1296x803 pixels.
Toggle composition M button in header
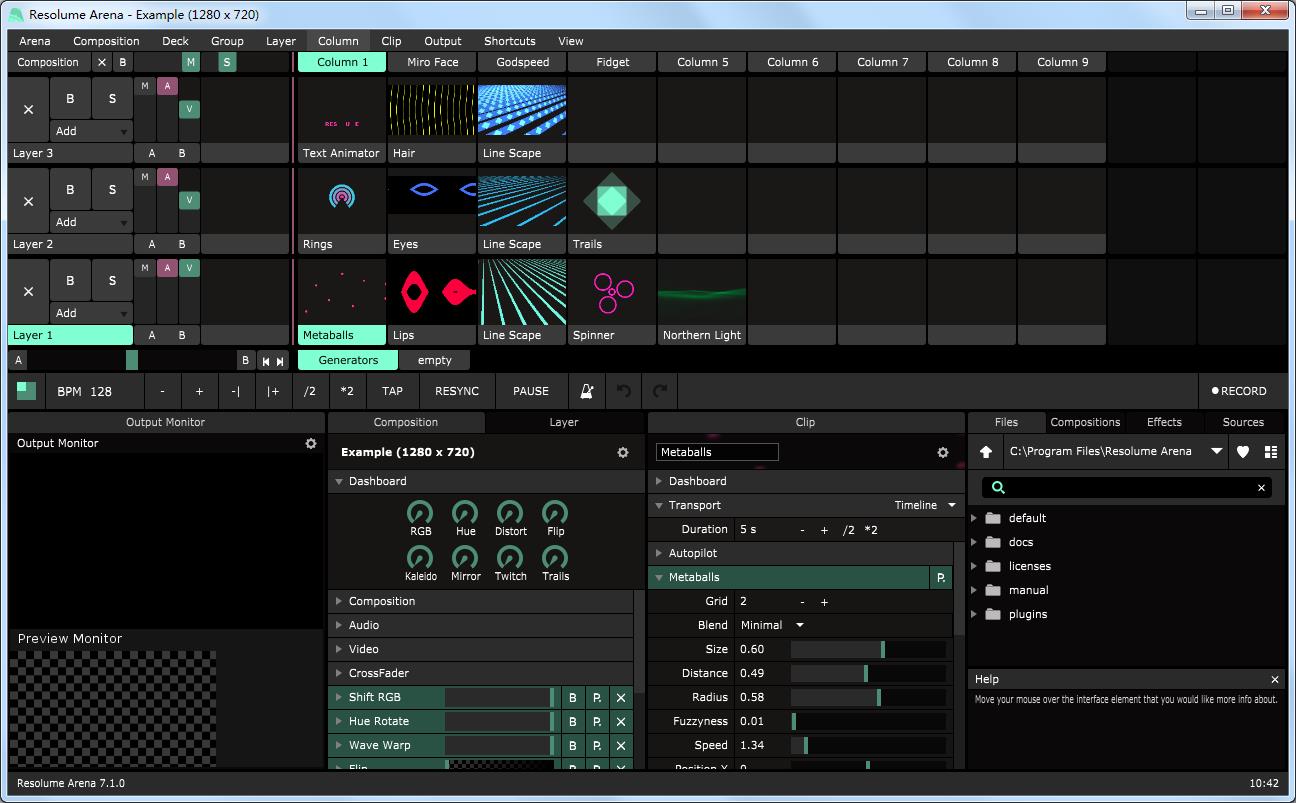pos(190,62)
